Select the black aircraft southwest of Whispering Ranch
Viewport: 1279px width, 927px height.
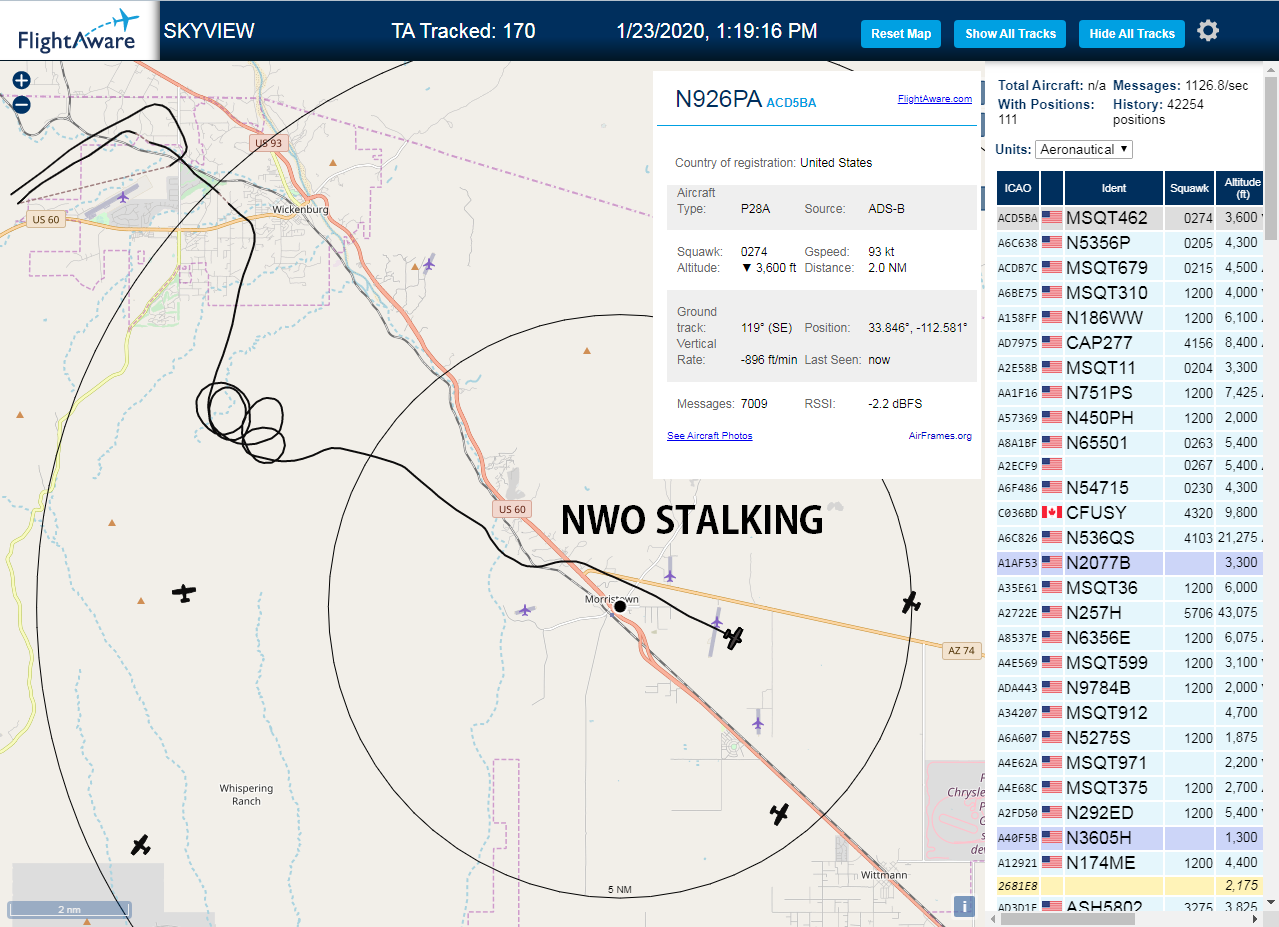click(141, 845)
